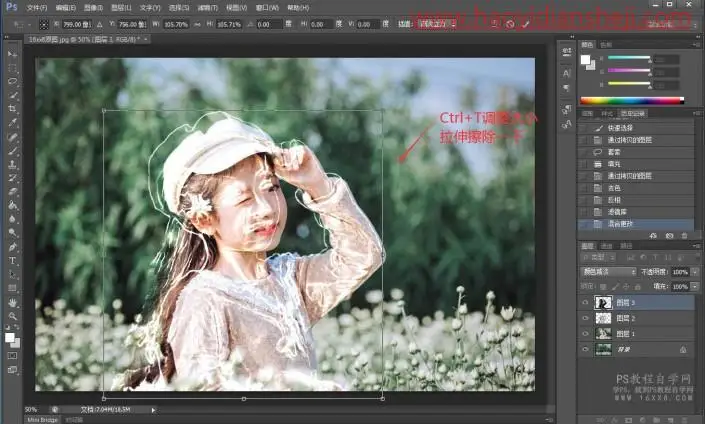Open the 编辑(E) menu

tap(66, 8)
